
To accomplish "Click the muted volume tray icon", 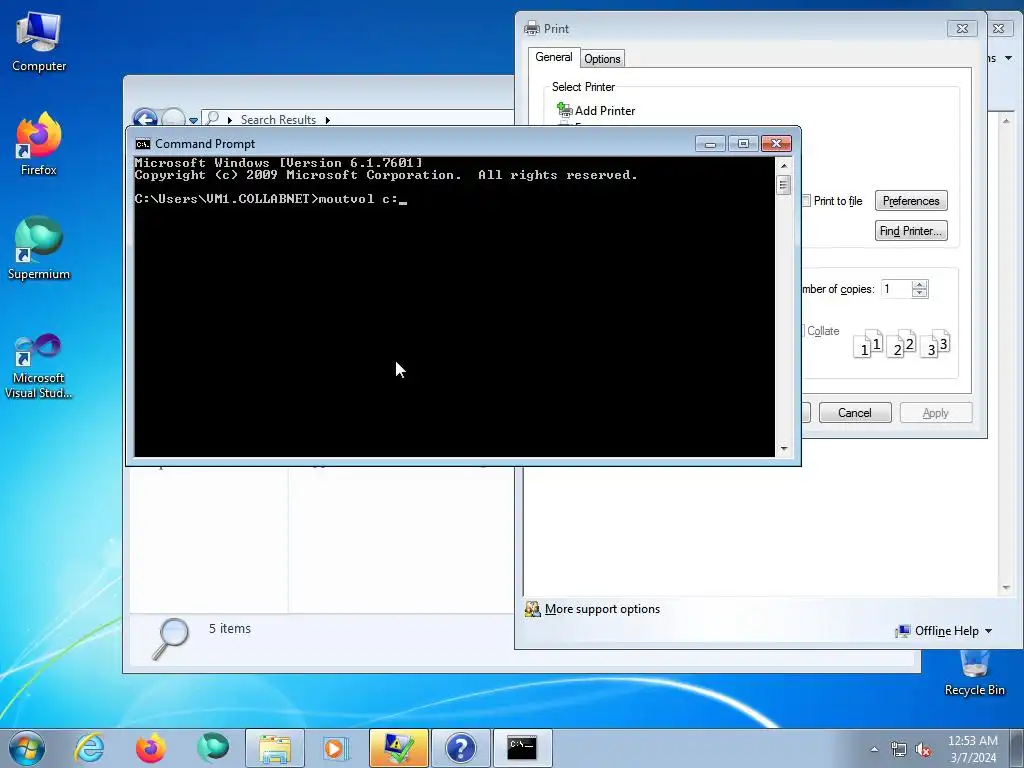I will (x=923, y=749).
